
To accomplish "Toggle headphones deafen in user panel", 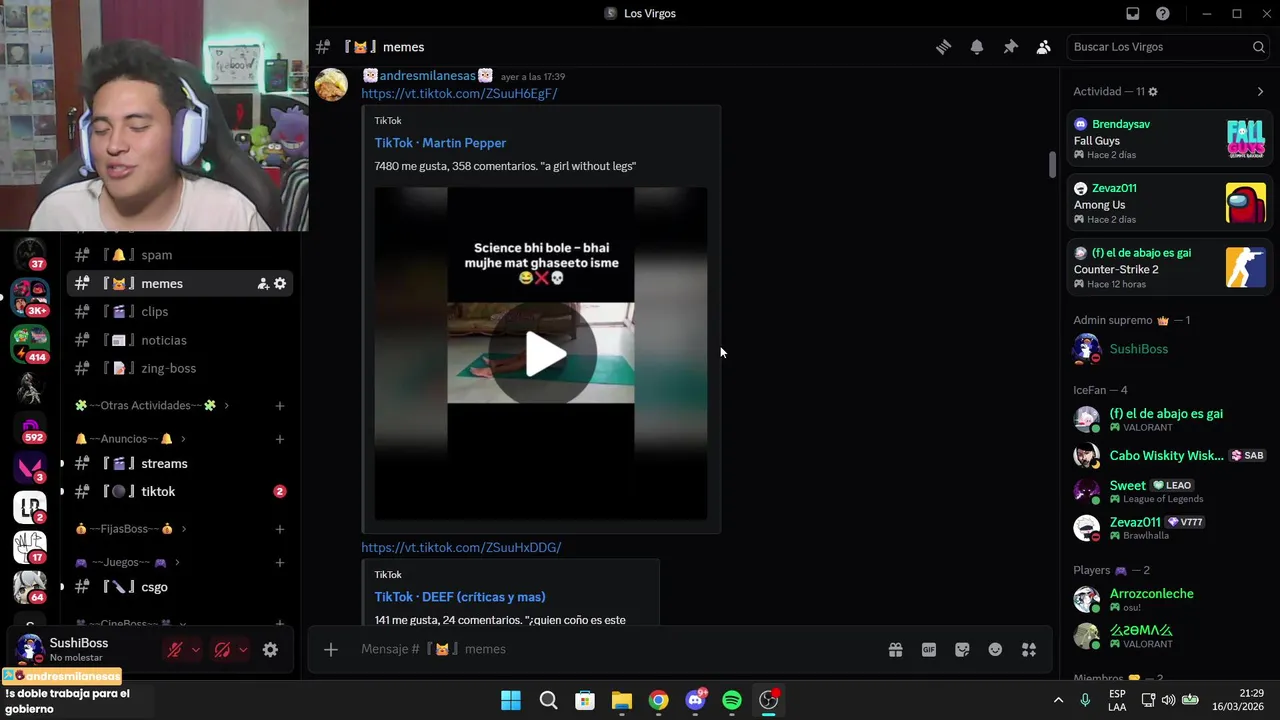I will tap(222, 650).
